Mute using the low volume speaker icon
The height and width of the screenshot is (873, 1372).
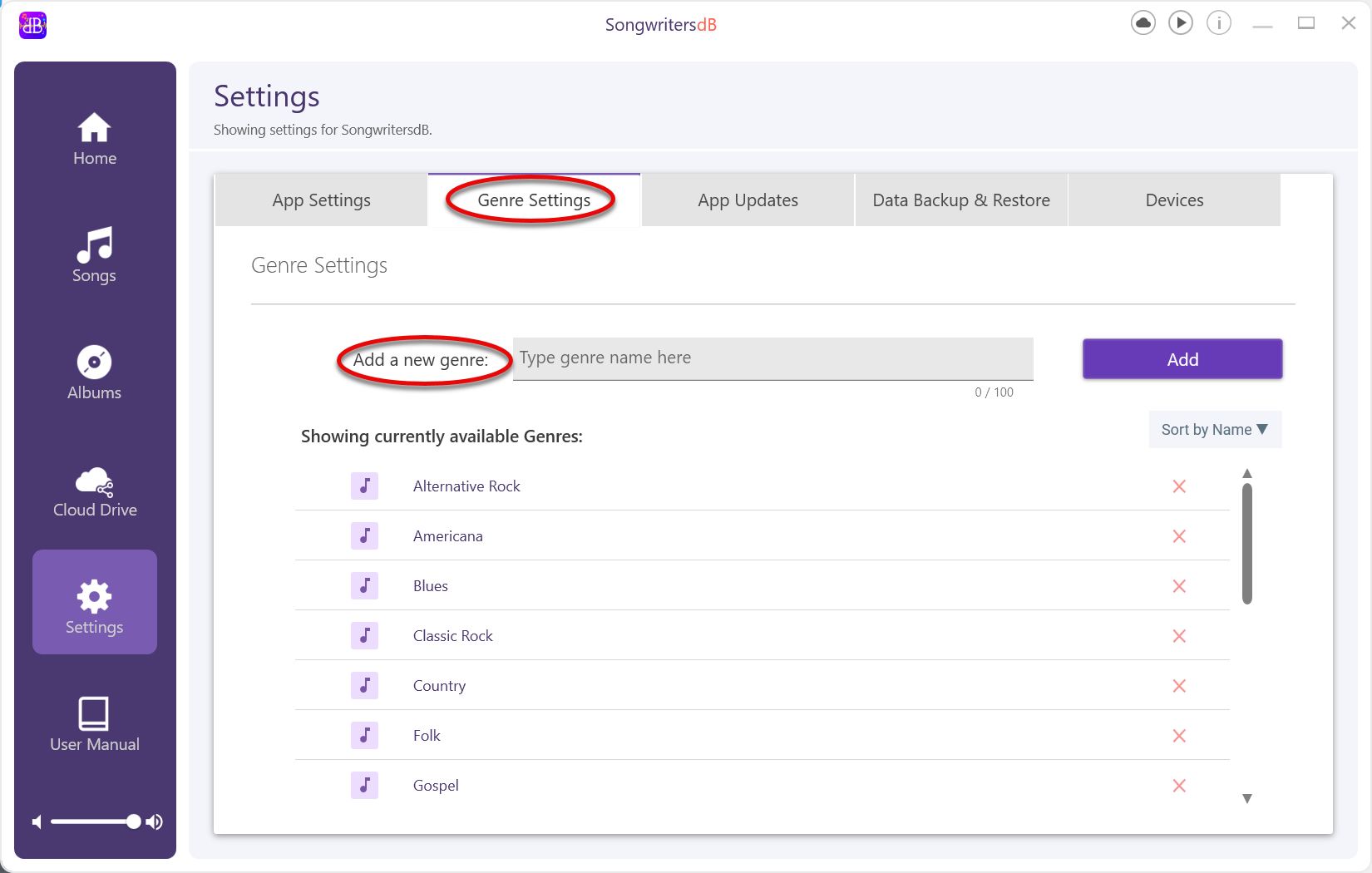[37, 822]
